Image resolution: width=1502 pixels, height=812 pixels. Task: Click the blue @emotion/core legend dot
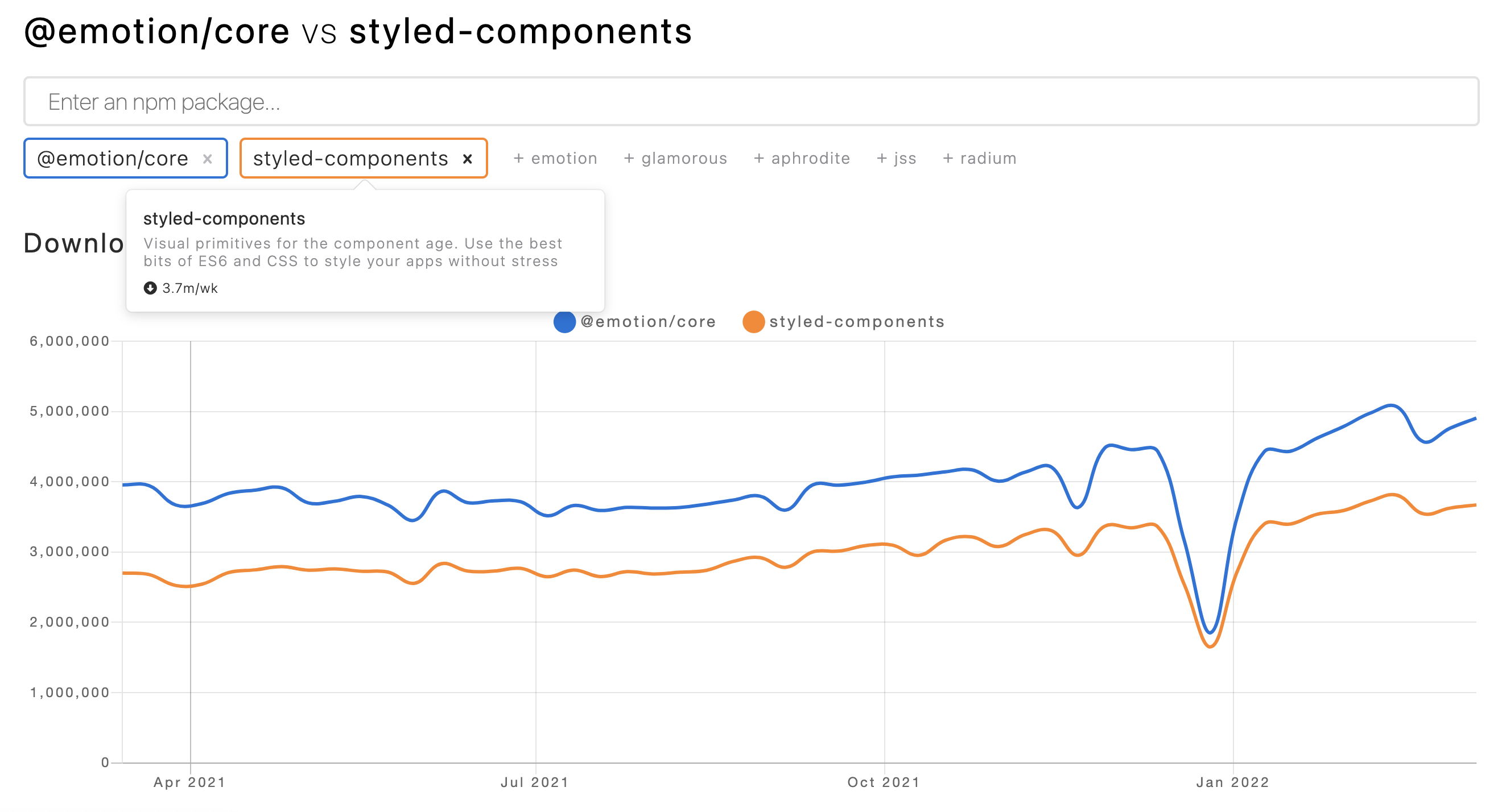pyautogui.click(x=564, y=321)
